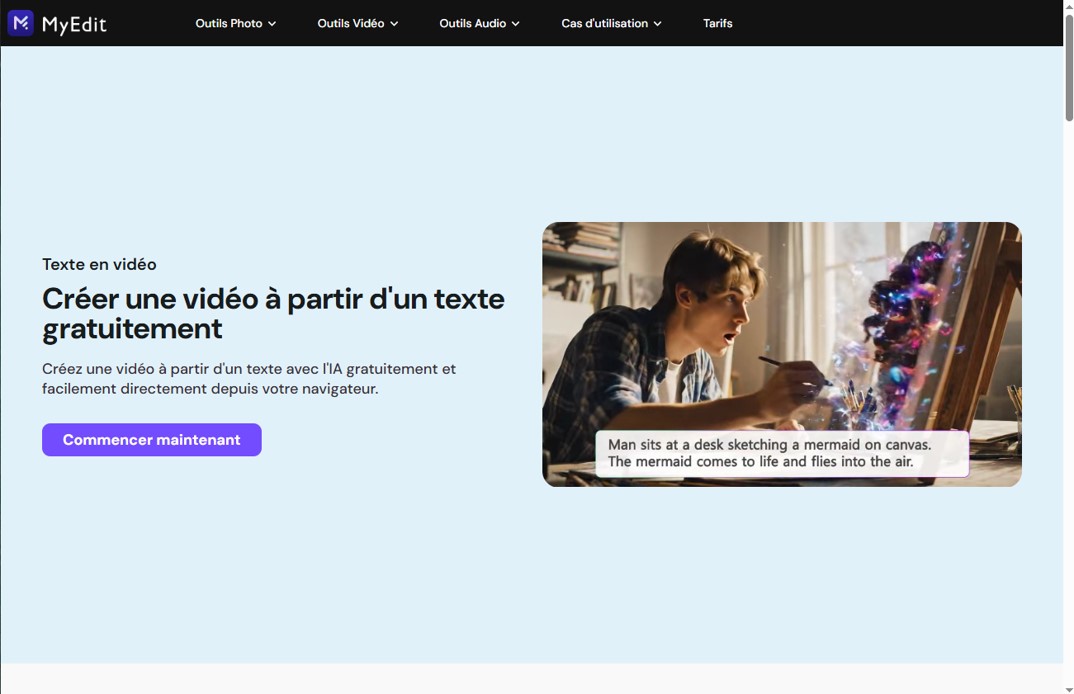Expand the Outils Audio chevron arrow

tap(516, 24)
